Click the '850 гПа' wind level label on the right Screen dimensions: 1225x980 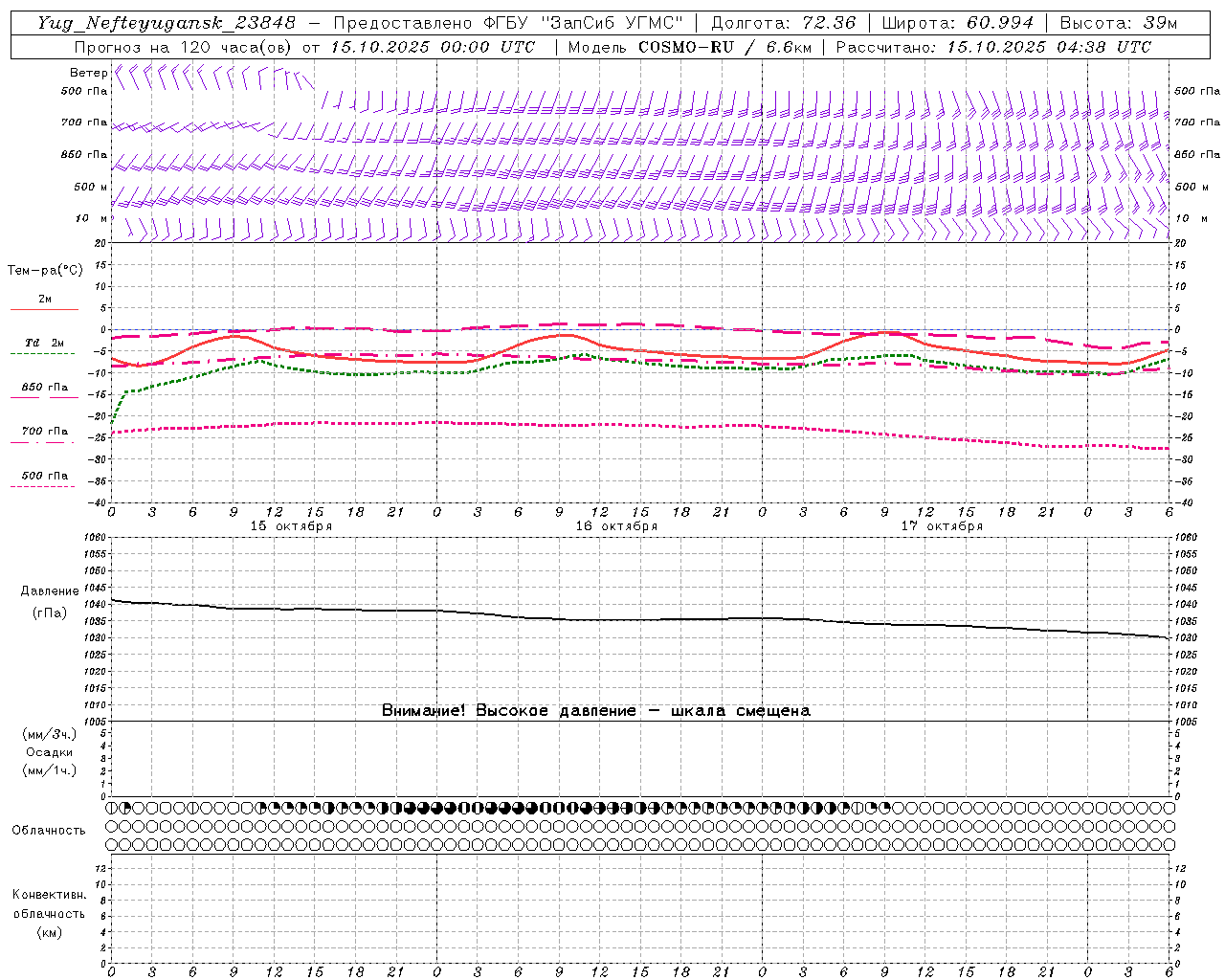coord(1197,154)
